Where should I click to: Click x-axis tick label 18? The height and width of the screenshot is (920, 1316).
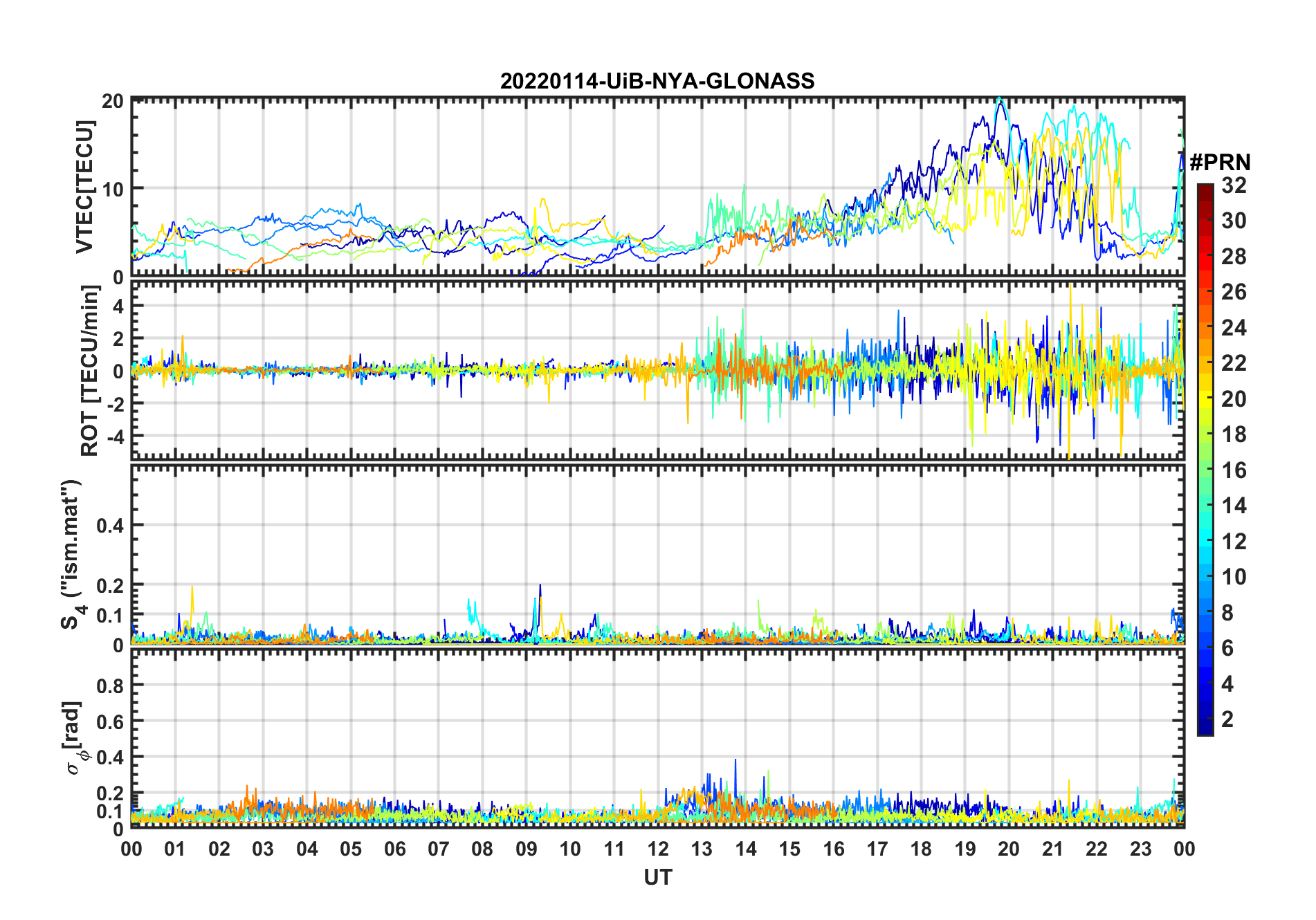click(921, 849)
